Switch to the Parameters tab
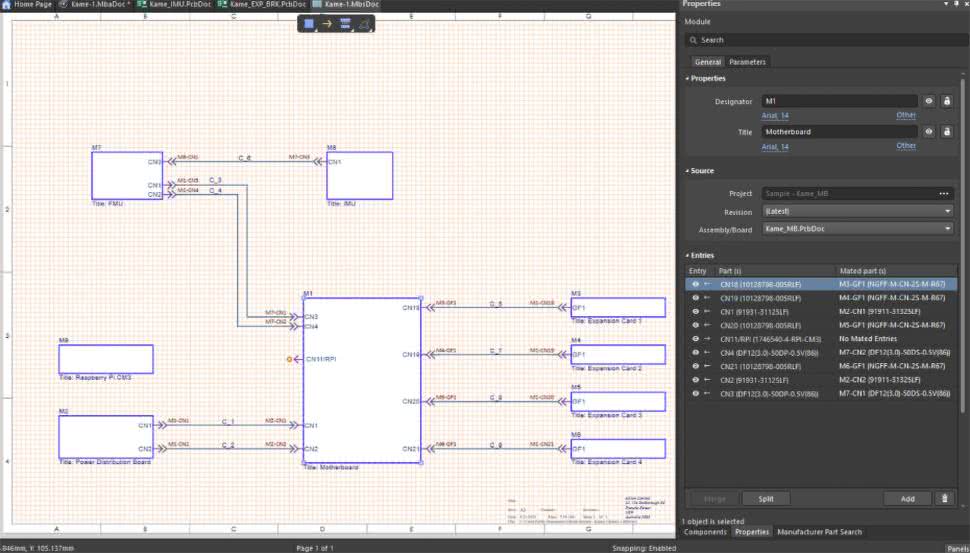970x553 pixels. [747, 62]
